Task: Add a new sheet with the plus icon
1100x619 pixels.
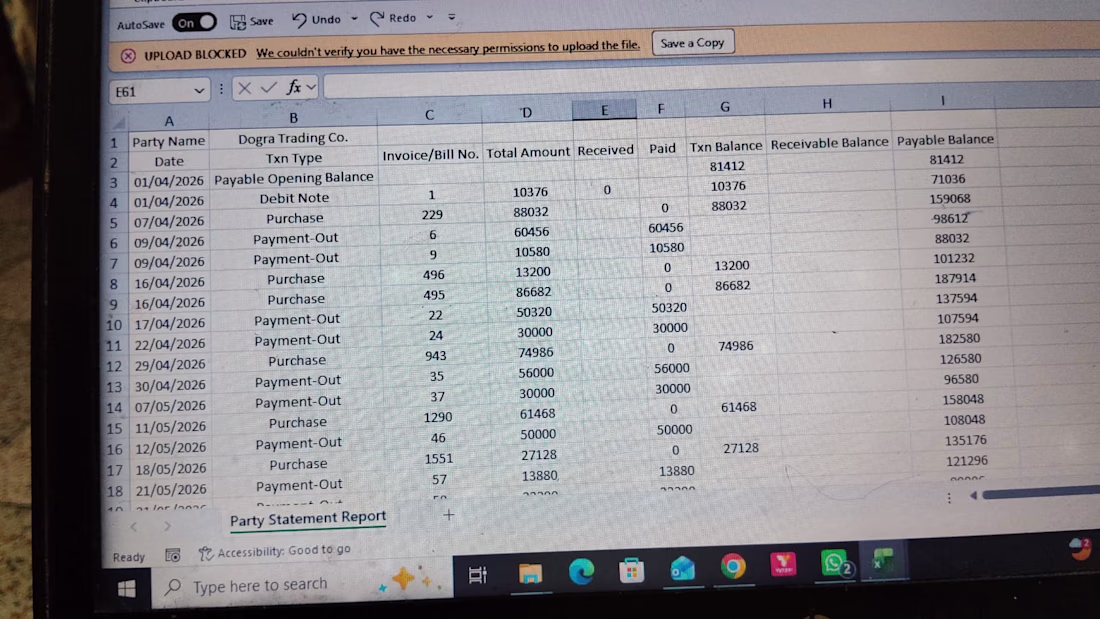Action: [x=449, y=514]
